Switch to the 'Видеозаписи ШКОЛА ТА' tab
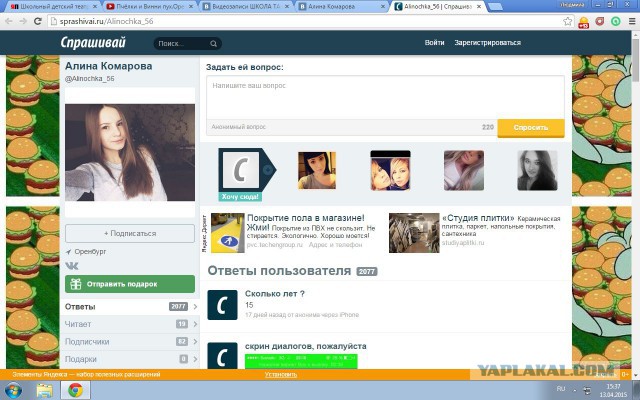 246,7
